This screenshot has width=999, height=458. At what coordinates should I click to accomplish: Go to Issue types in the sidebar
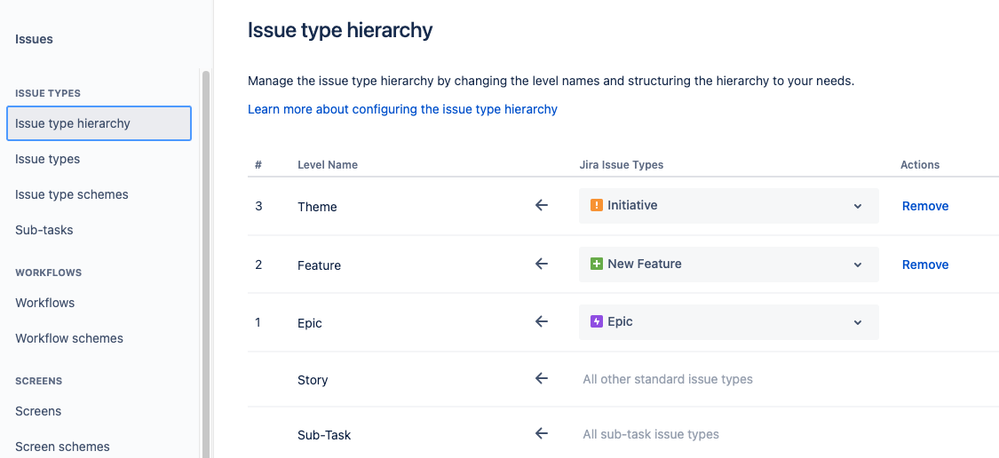(48, 159)
